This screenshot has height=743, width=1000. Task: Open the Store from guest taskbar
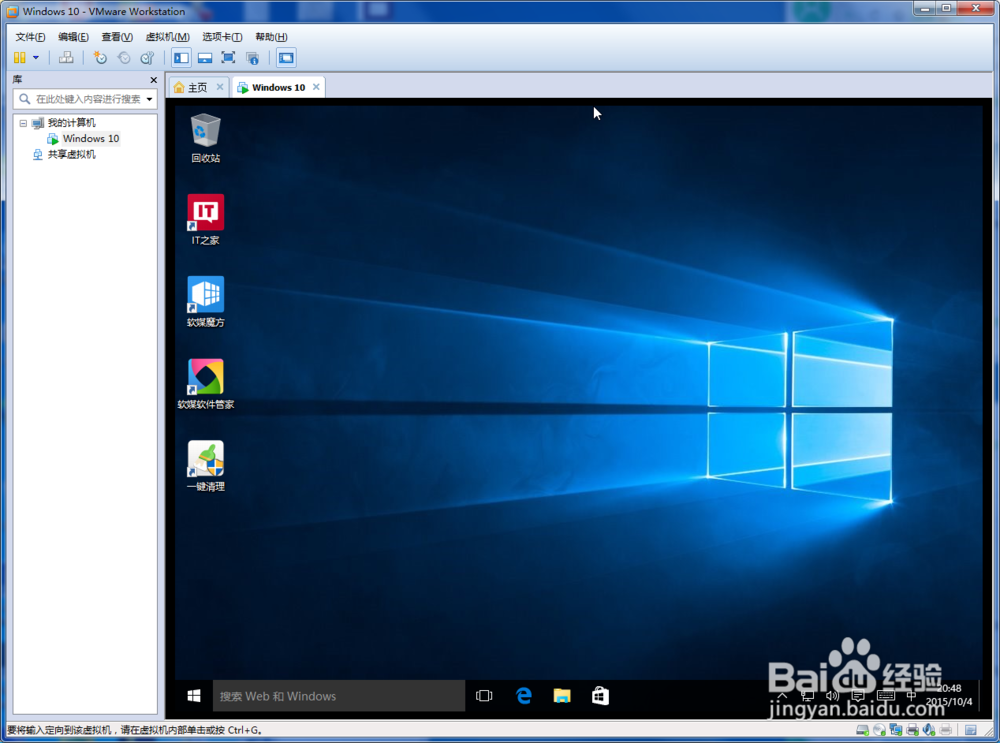pos(600,696)
